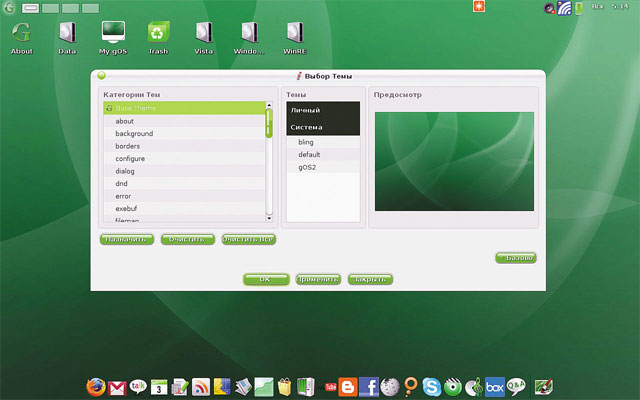Open the green finance chart dock icon
The image size is (640, 400).
point(264,387)
